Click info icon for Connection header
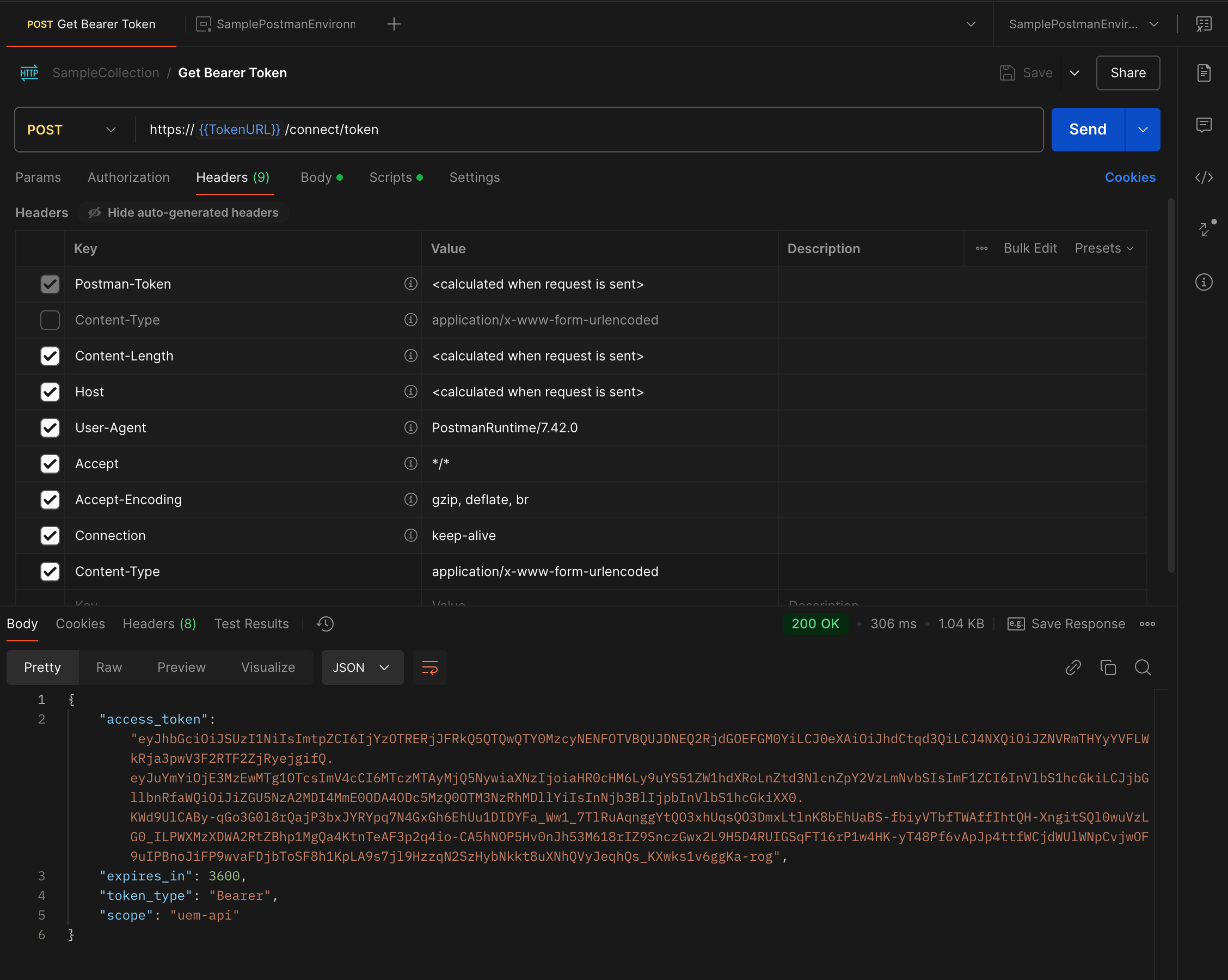The height and width of the screenshot is (980, 1228). click(410, 535)
